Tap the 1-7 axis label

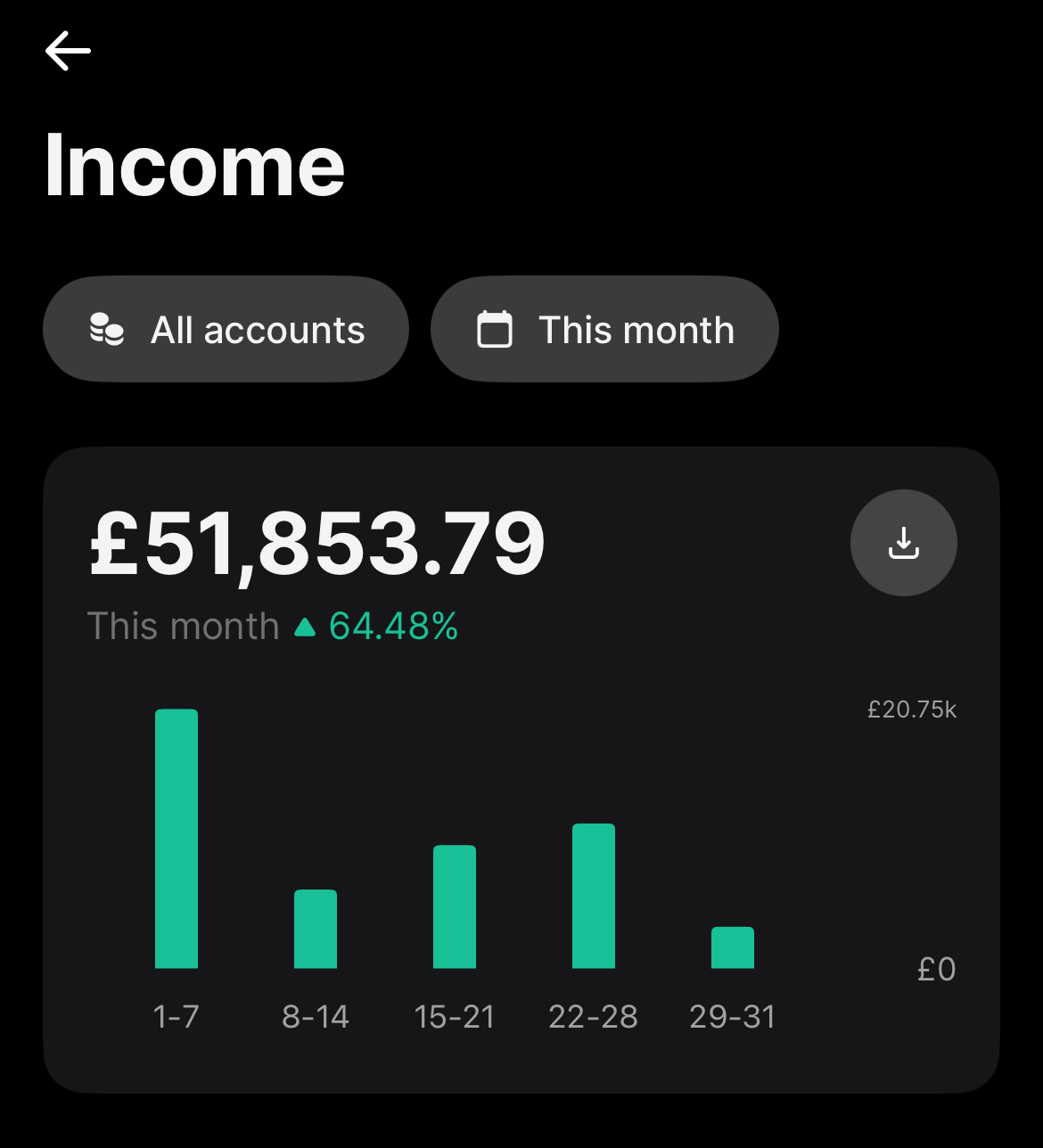click(177, 1017)
